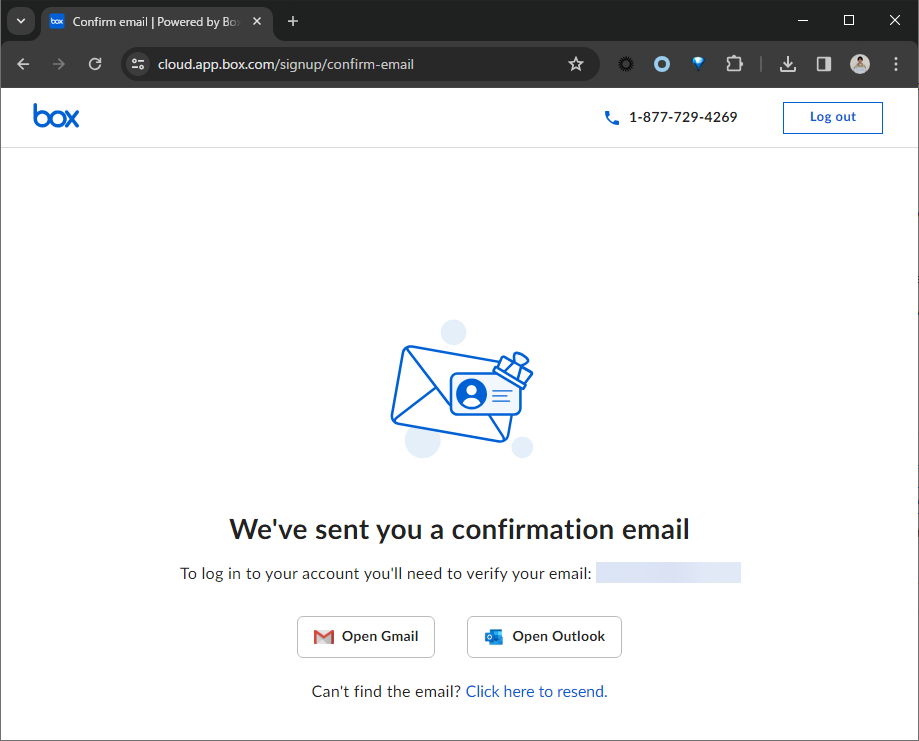Reload the current page
Viewport: 919px width, 741px height.
pos(95,64)
